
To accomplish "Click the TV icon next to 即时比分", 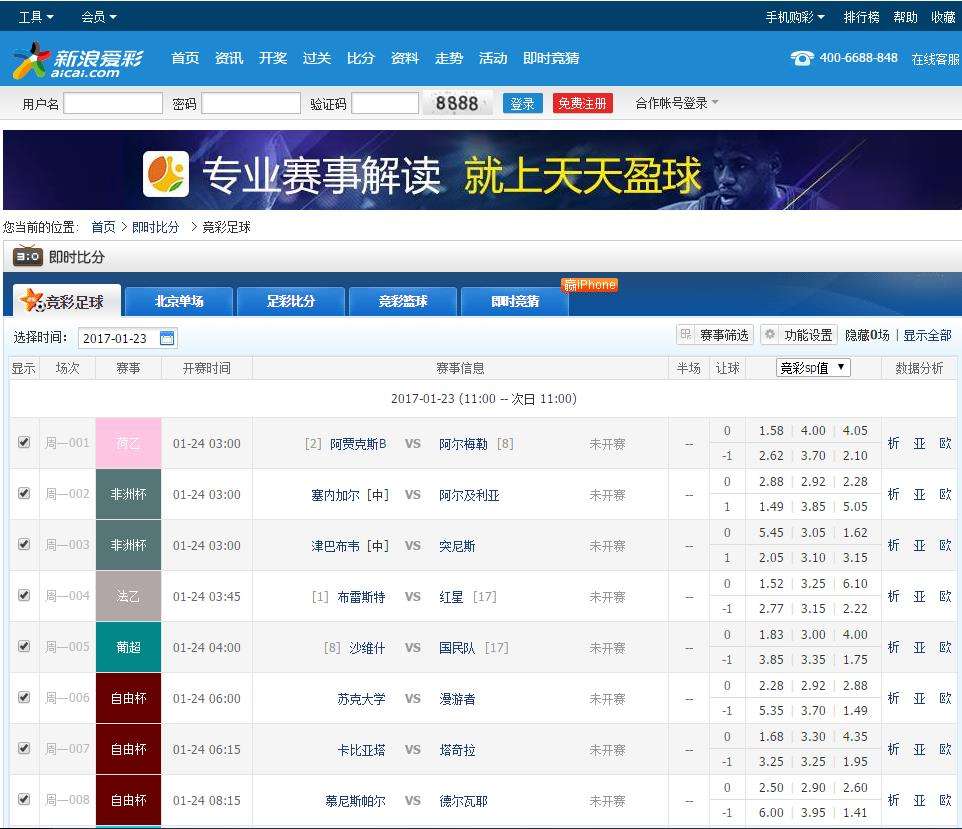I will pos(29,258).
